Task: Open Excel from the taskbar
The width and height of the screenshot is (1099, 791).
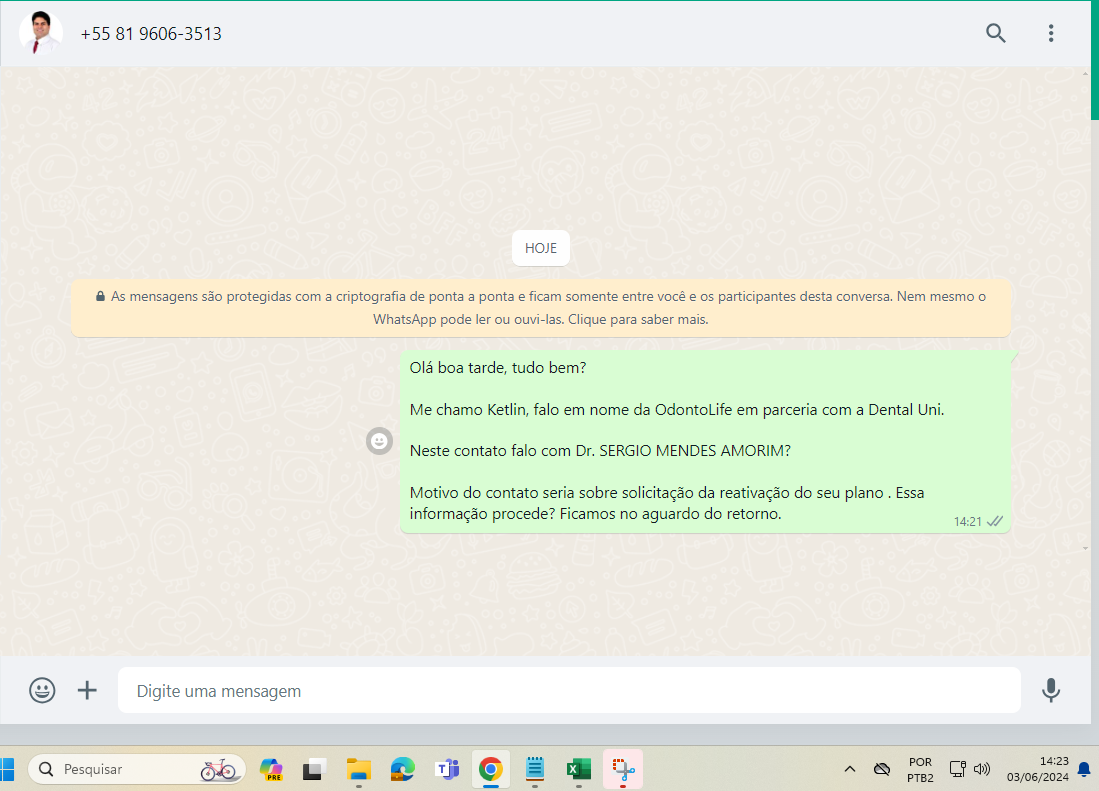Action: click(x=578, y=769)
